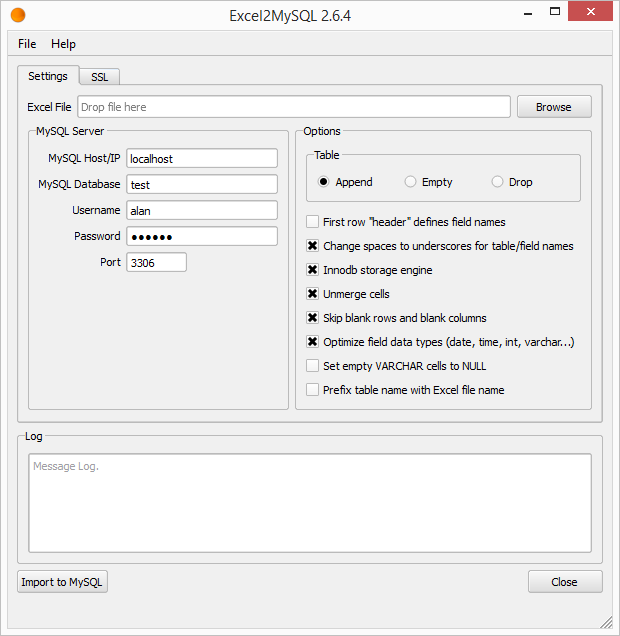Image resolution: width=620 pixels, height=636 pixels.
Task: Minimize the Excel2MySQL window
Action: click(x=528, y=12)
